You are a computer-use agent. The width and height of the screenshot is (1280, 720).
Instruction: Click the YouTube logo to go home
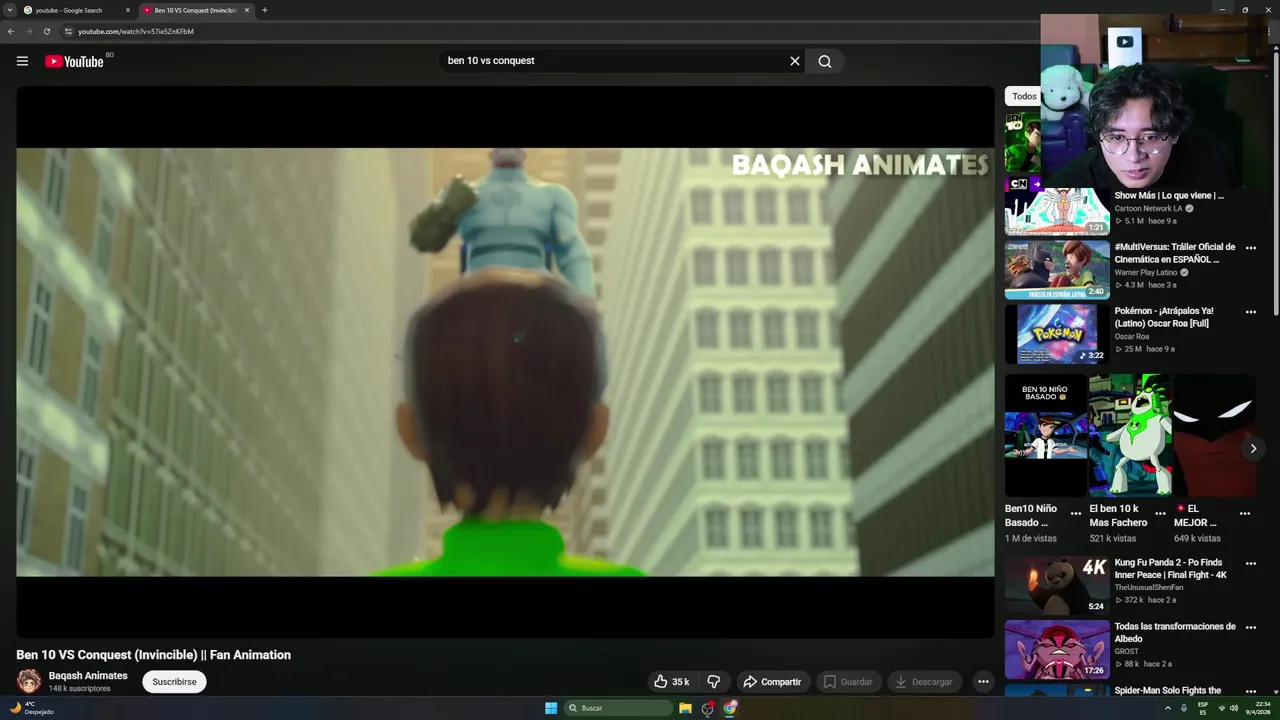[74, 61]
